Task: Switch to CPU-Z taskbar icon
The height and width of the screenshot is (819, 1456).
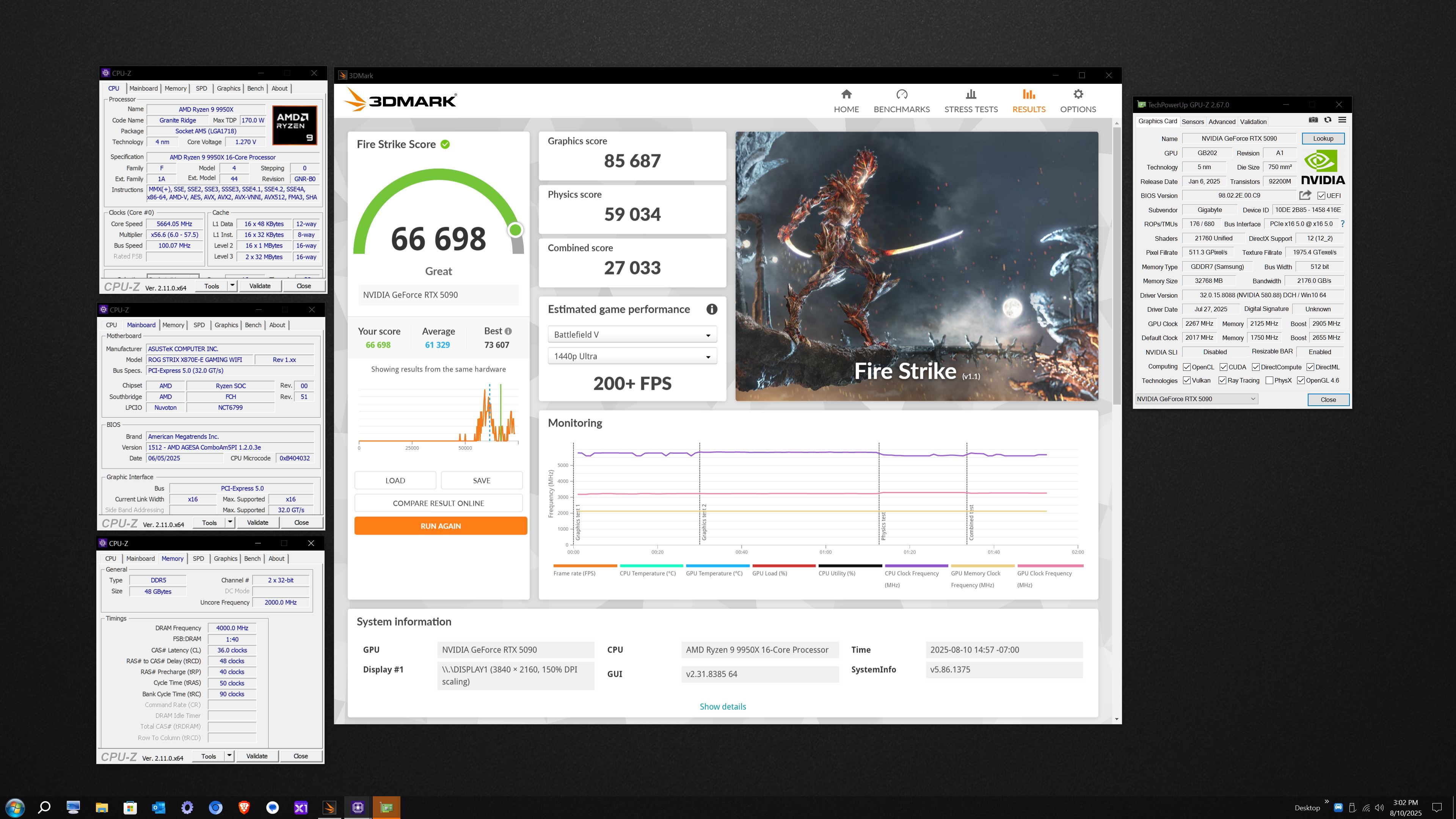Action: [x=358, y=808]
